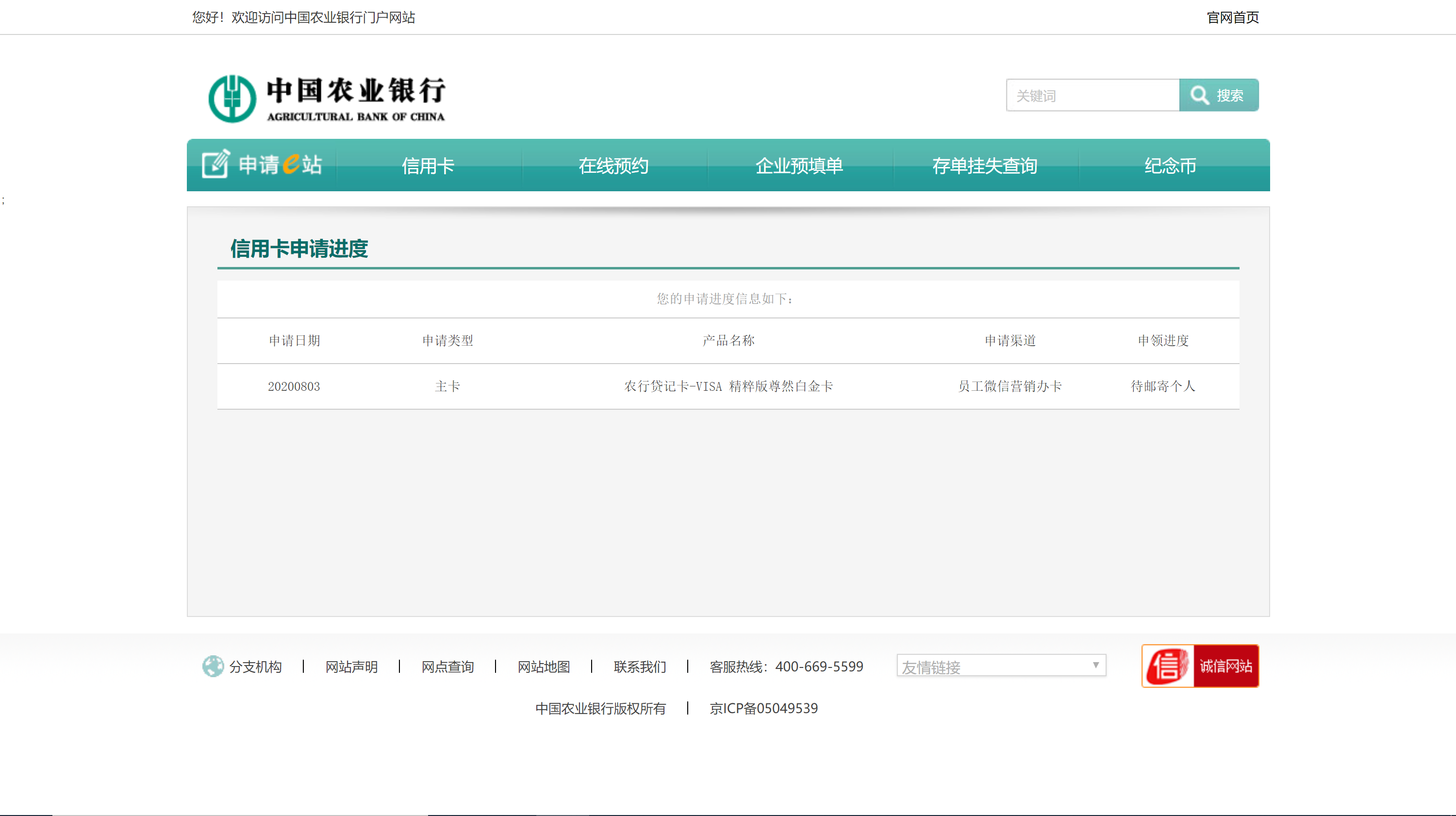Expand the 友情链接 dropdown
Viewport: 1456px width, 816px height.
pos(1001,666)
